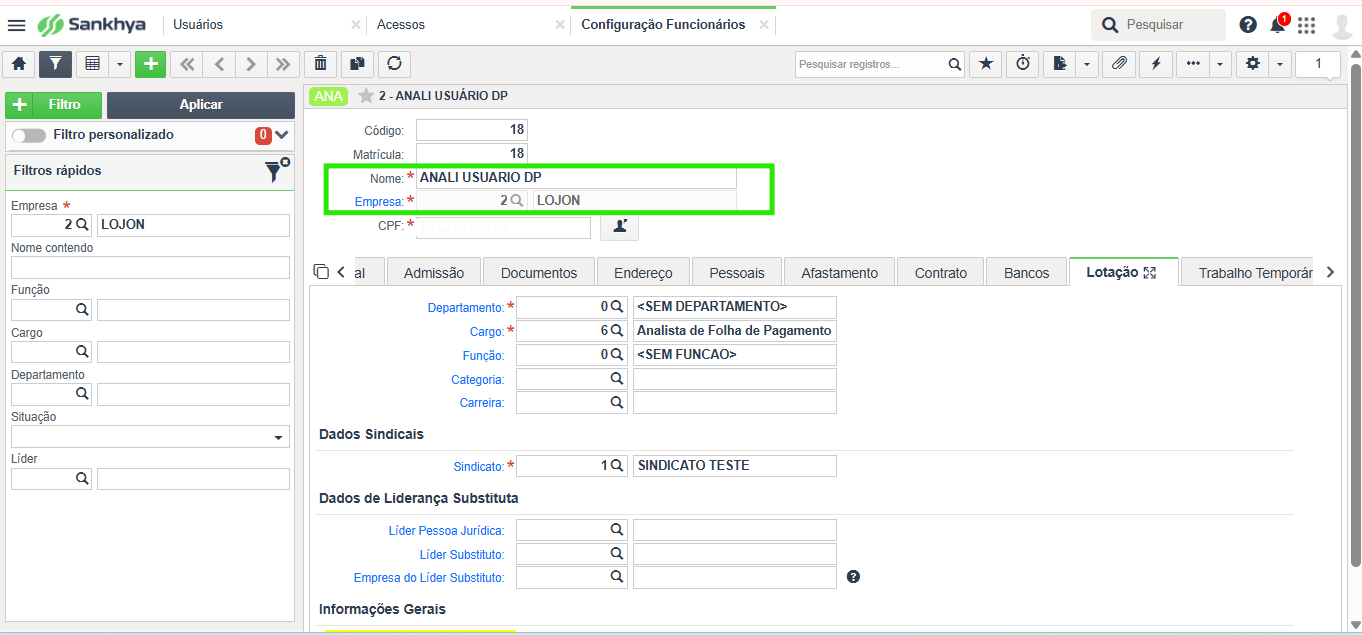The width and height of the screenshot is (1362, 635).
Task: Open attachments with the paperclip icon
Action: [x=1119, y=64]
